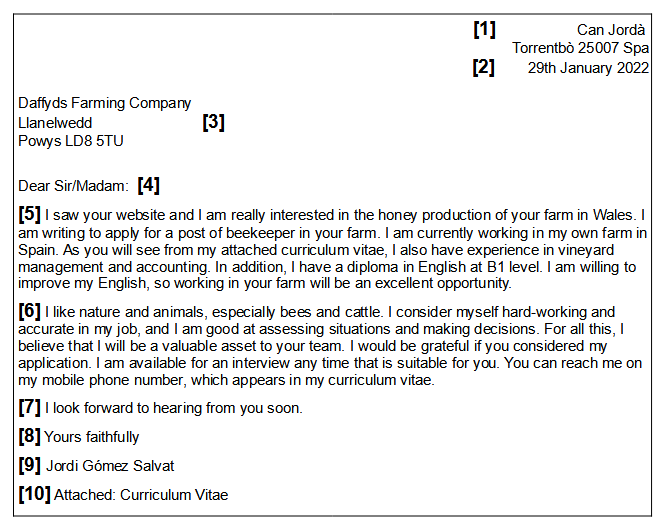The image size is (669, 531).
Task: Click the [4] marker after the salutation
Action: tap(148, 185)
